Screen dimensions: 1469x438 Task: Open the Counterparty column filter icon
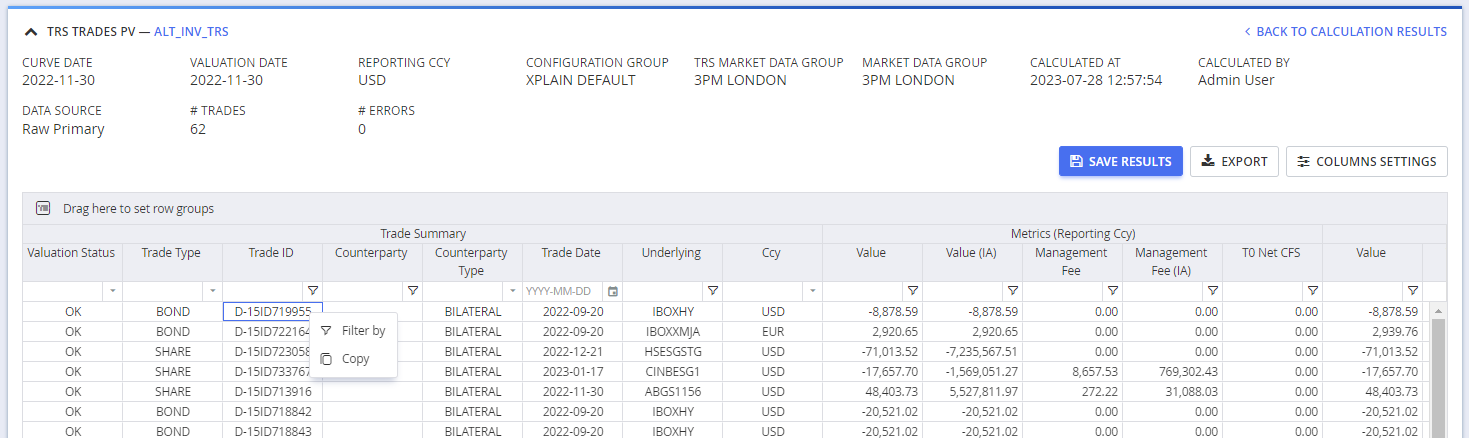point(412,291)
